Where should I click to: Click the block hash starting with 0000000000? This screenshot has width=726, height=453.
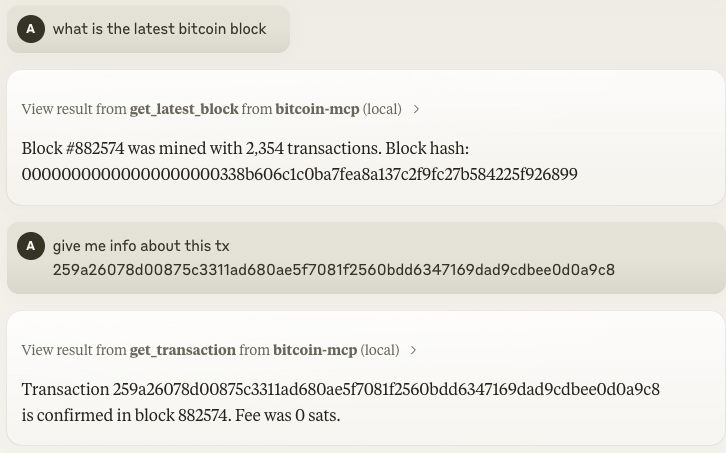pyautogui.click(x=300, y=174)
